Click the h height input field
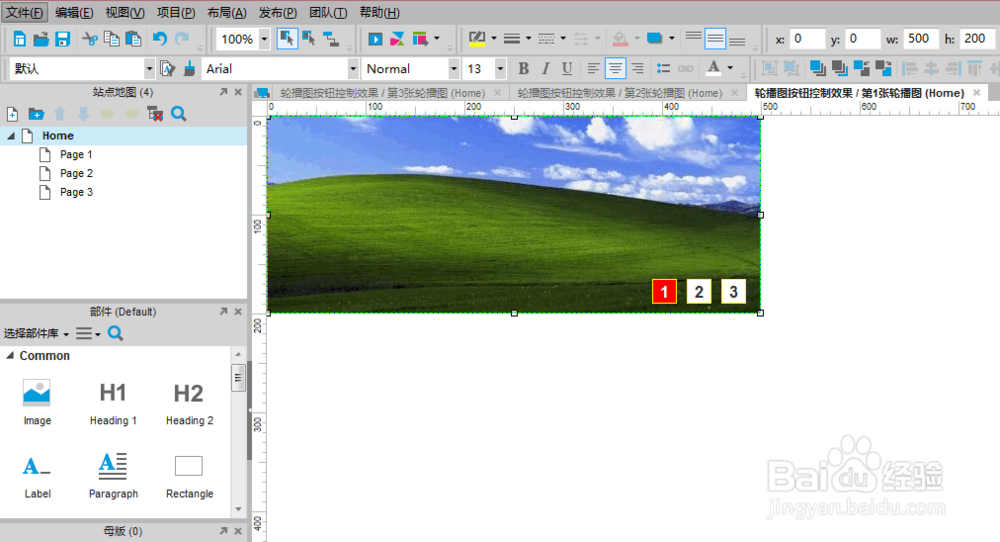1000x542 pixels. click(976, 39)
